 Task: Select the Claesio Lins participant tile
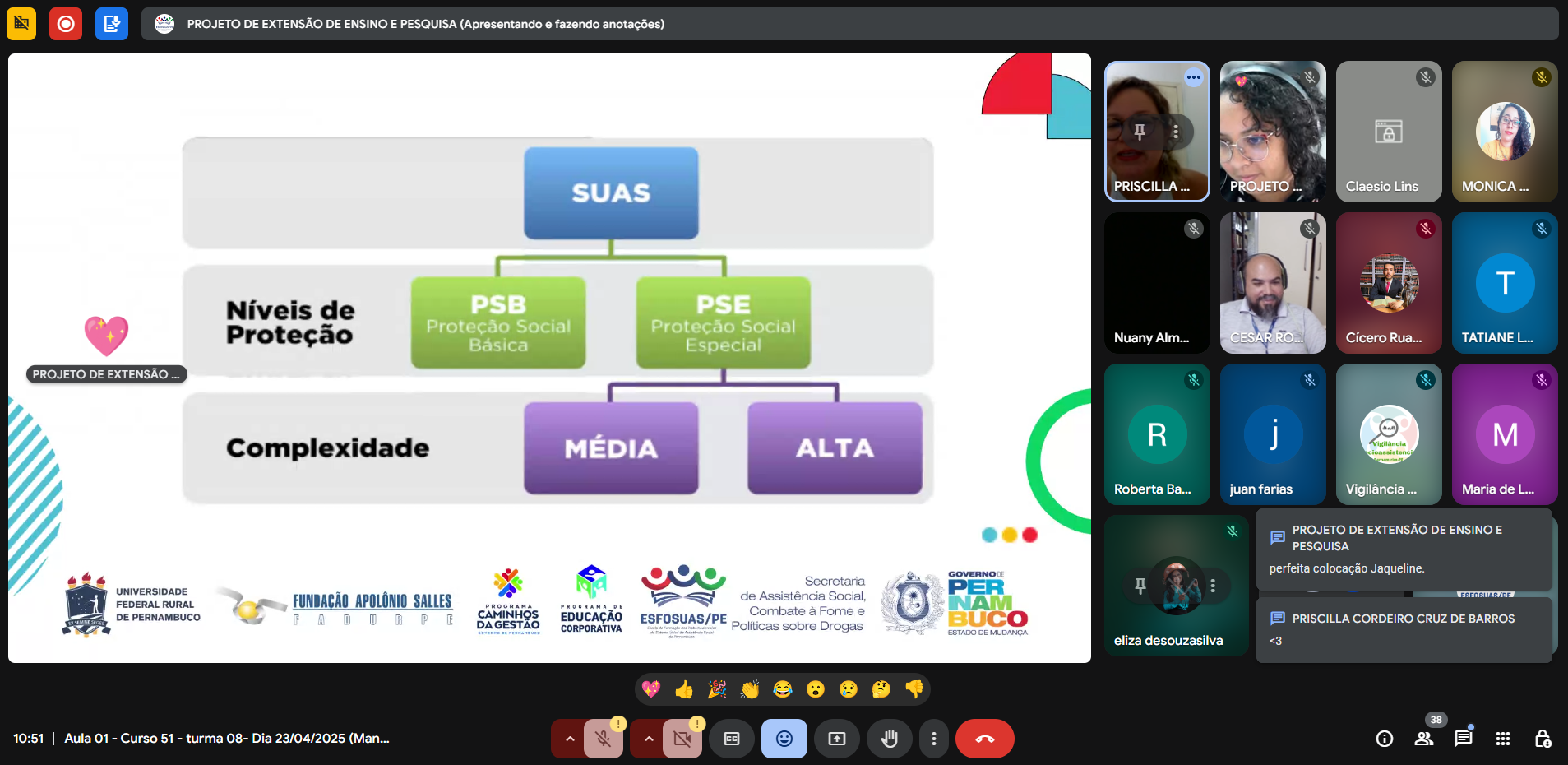(1389, 132)
